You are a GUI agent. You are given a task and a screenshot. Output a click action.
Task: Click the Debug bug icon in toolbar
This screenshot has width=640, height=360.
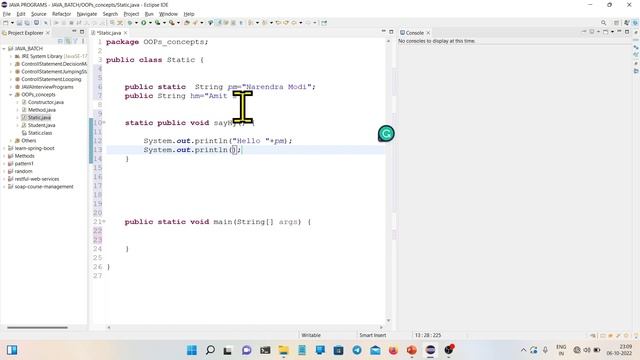click(x=130, y=23)
